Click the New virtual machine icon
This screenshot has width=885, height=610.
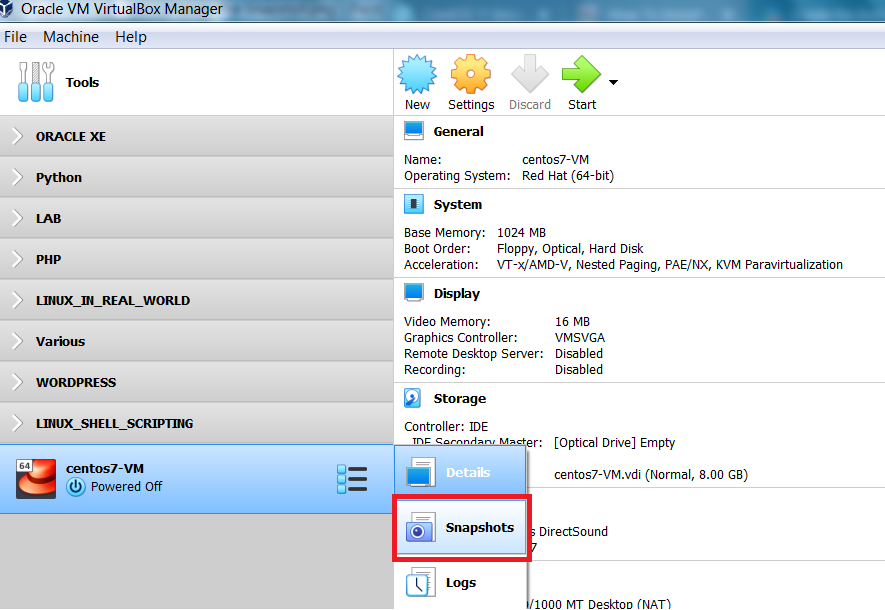pos(417,76)
